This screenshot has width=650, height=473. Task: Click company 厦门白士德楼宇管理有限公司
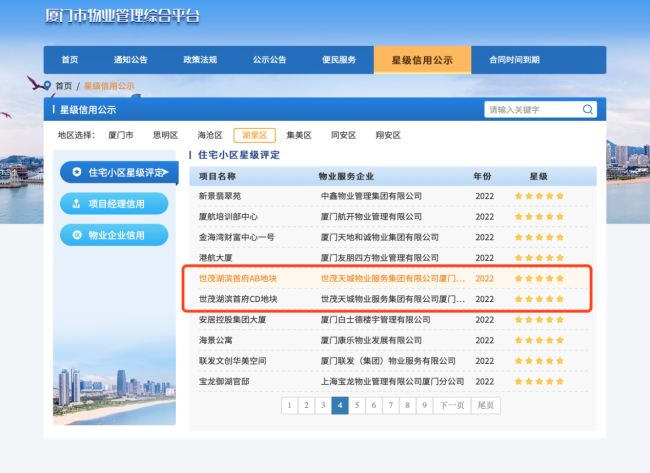coord(375,320)
